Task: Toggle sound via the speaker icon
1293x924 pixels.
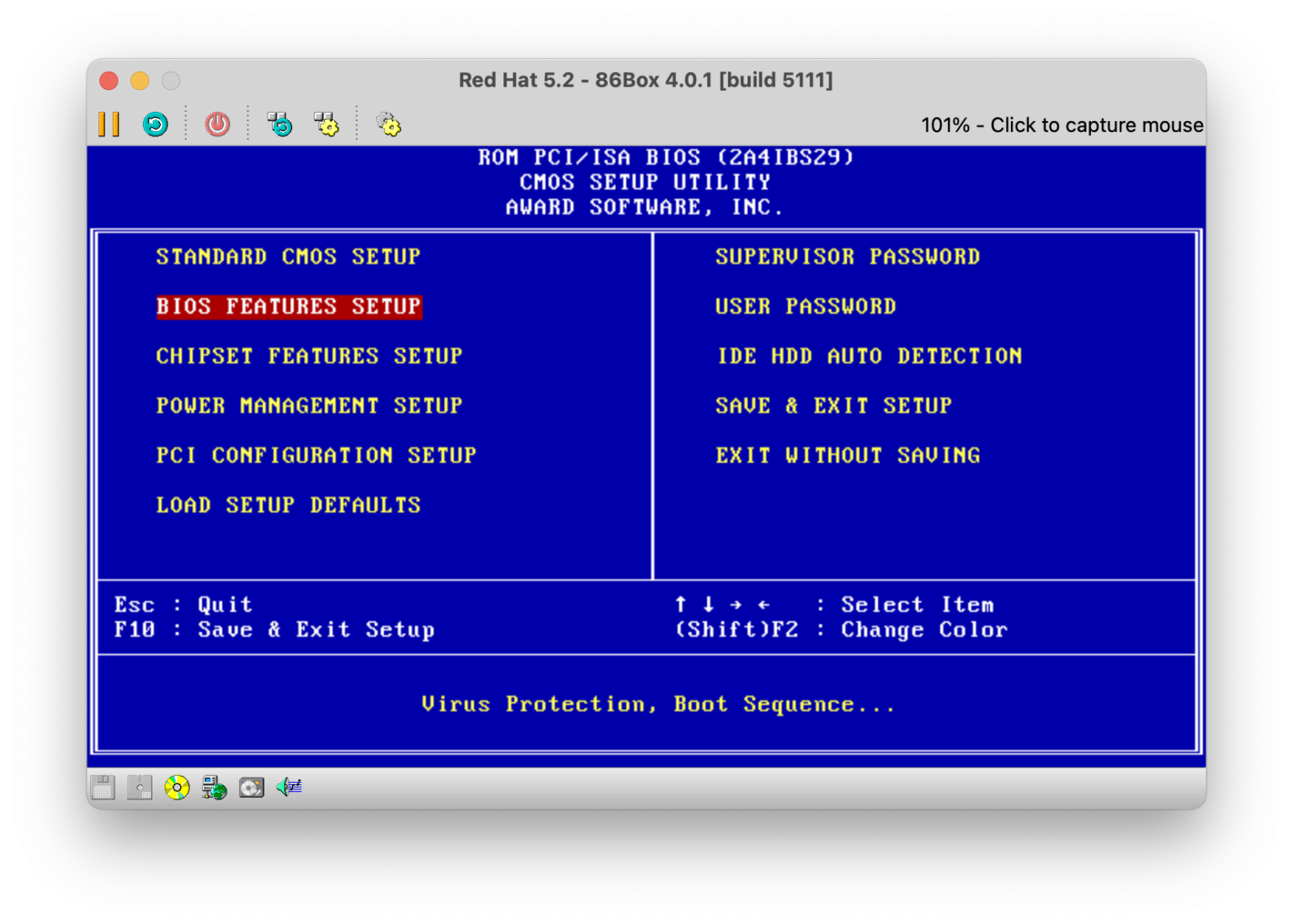Action: click(289, 788)
